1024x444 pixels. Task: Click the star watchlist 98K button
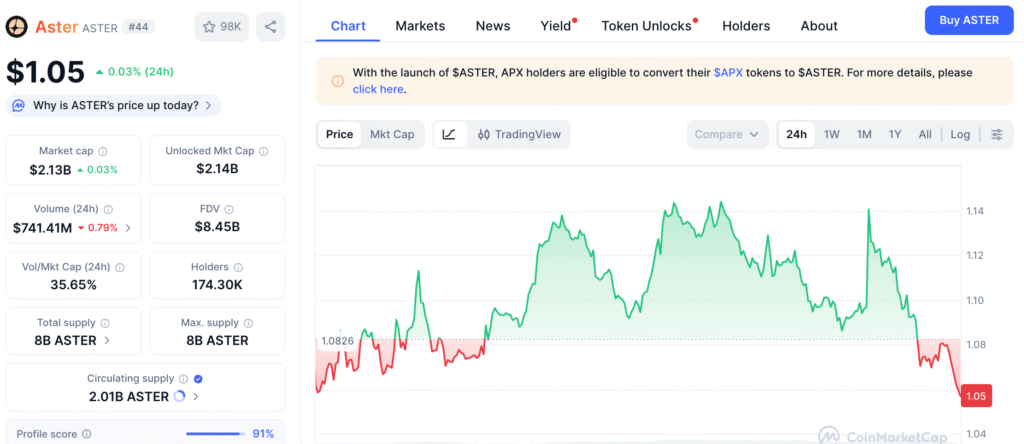222,27
